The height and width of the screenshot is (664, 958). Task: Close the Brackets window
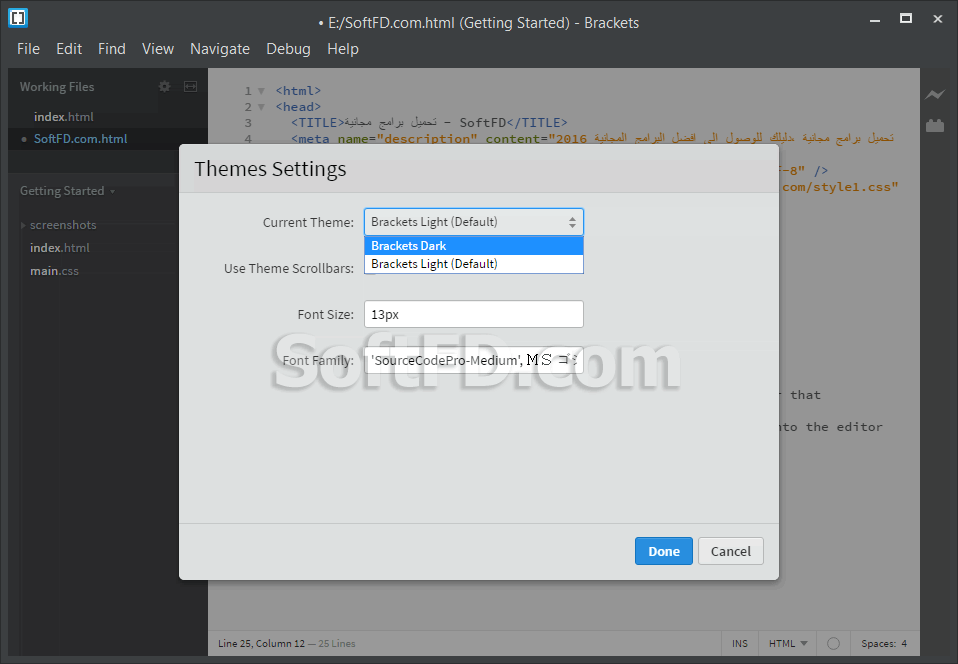938,19
